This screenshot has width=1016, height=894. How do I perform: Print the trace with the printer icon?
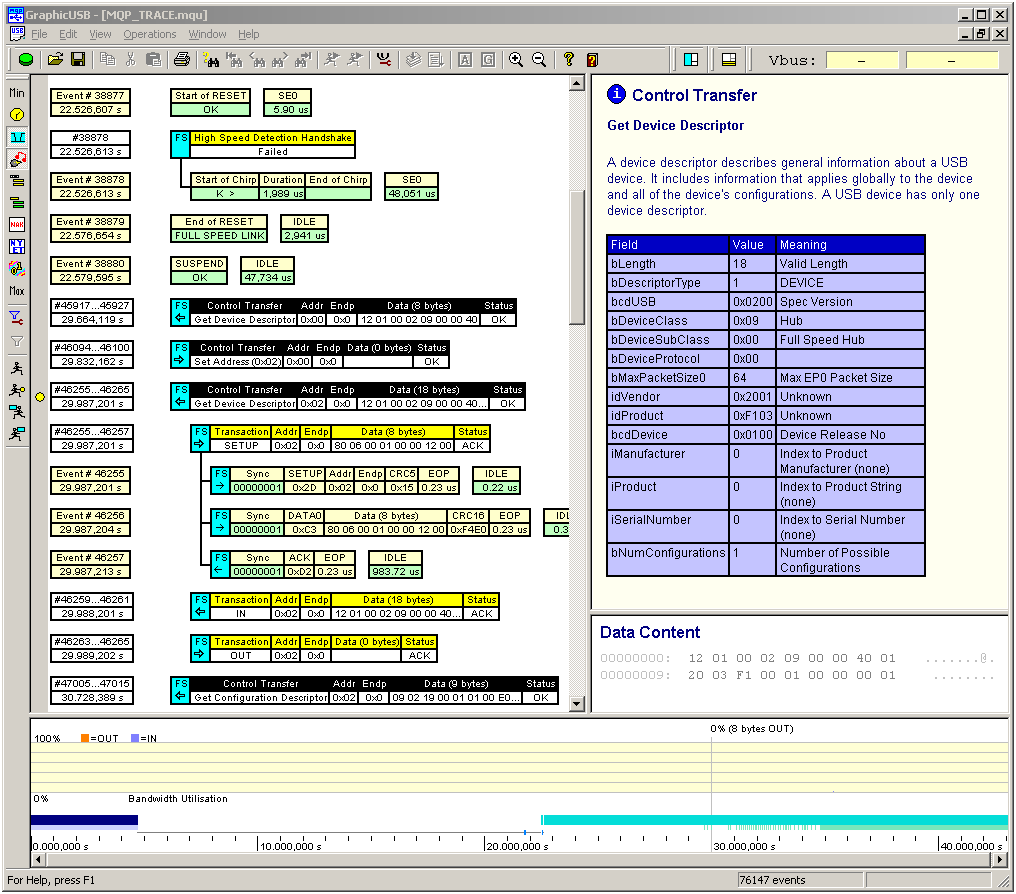182,60
